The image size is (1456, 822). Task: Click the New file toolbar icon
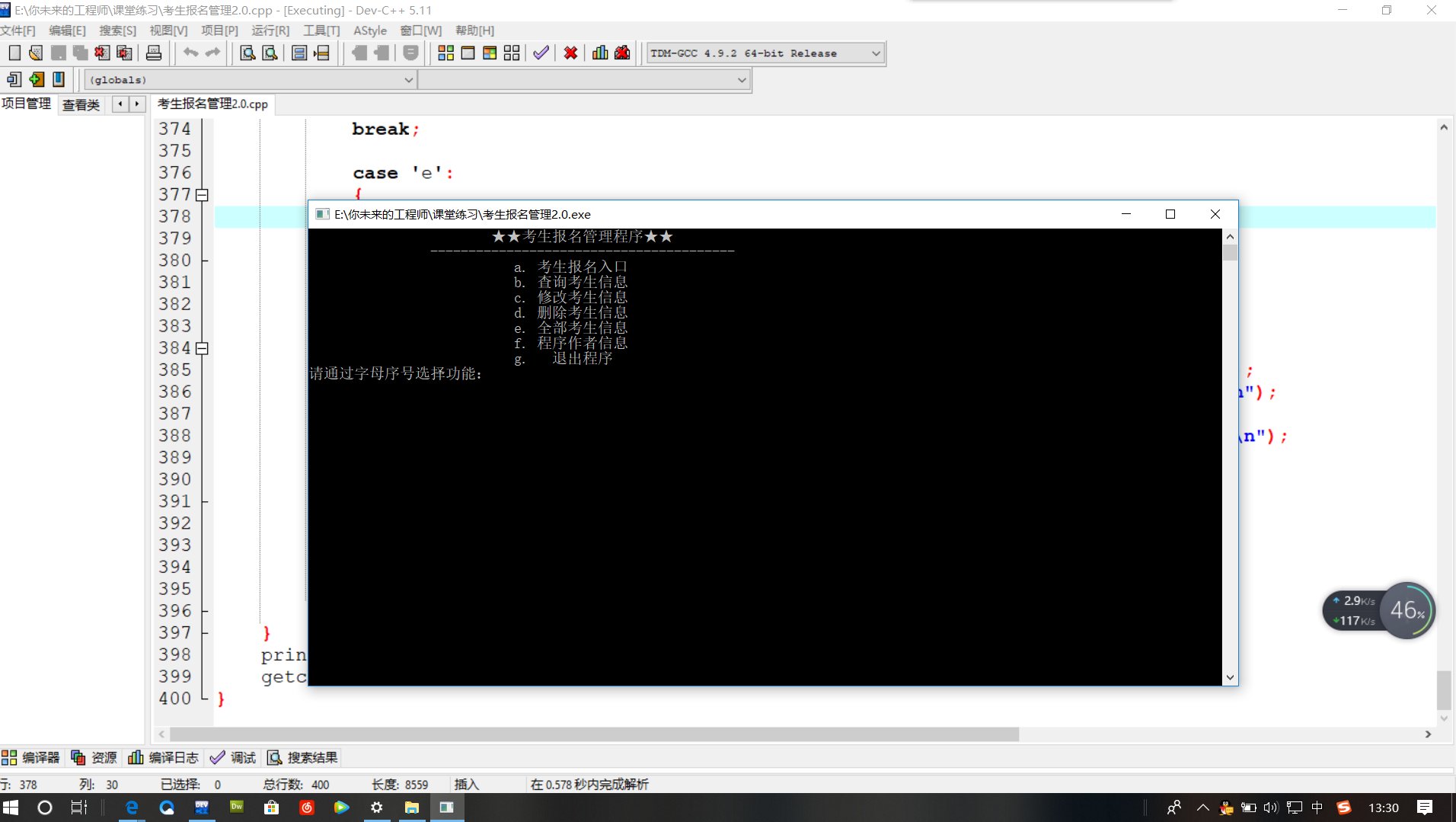coord(14,53)
